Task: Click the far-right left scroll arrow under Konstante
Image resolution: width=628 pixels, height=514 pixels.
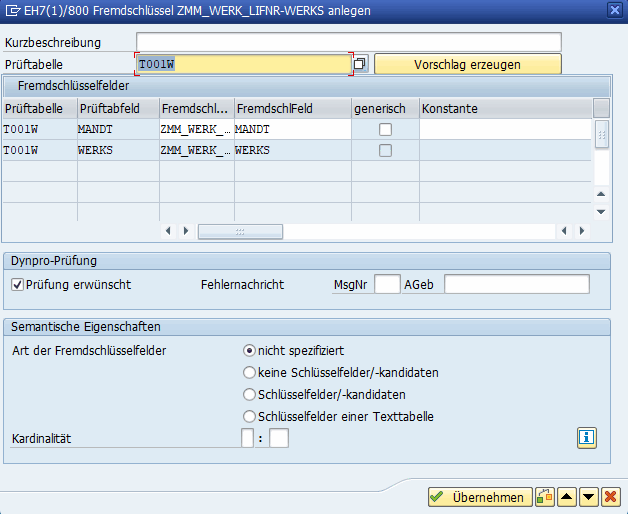Action: coord(564,231)
